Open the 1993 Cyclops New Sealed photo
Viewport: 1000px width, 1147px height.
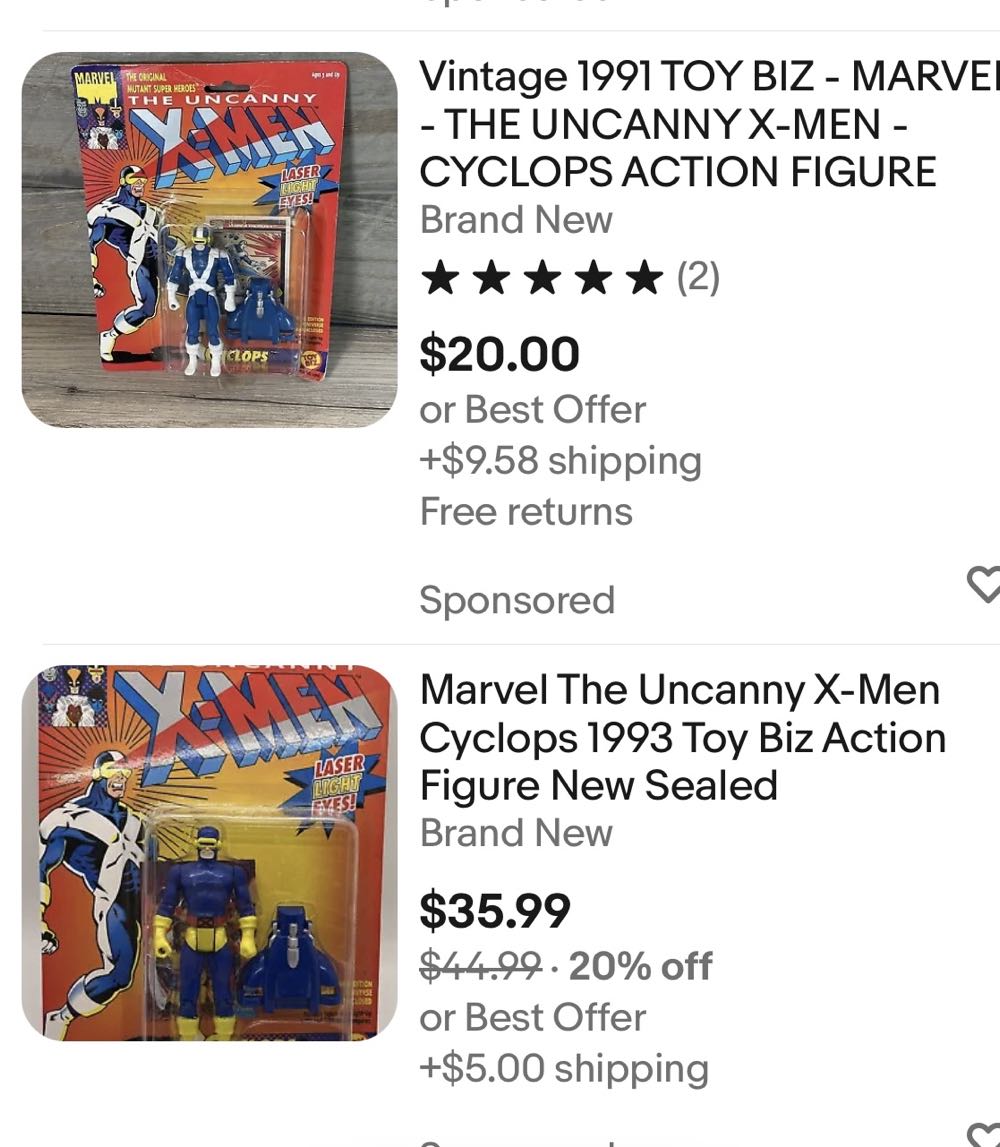pyautogui.click(x=209, y=852)
